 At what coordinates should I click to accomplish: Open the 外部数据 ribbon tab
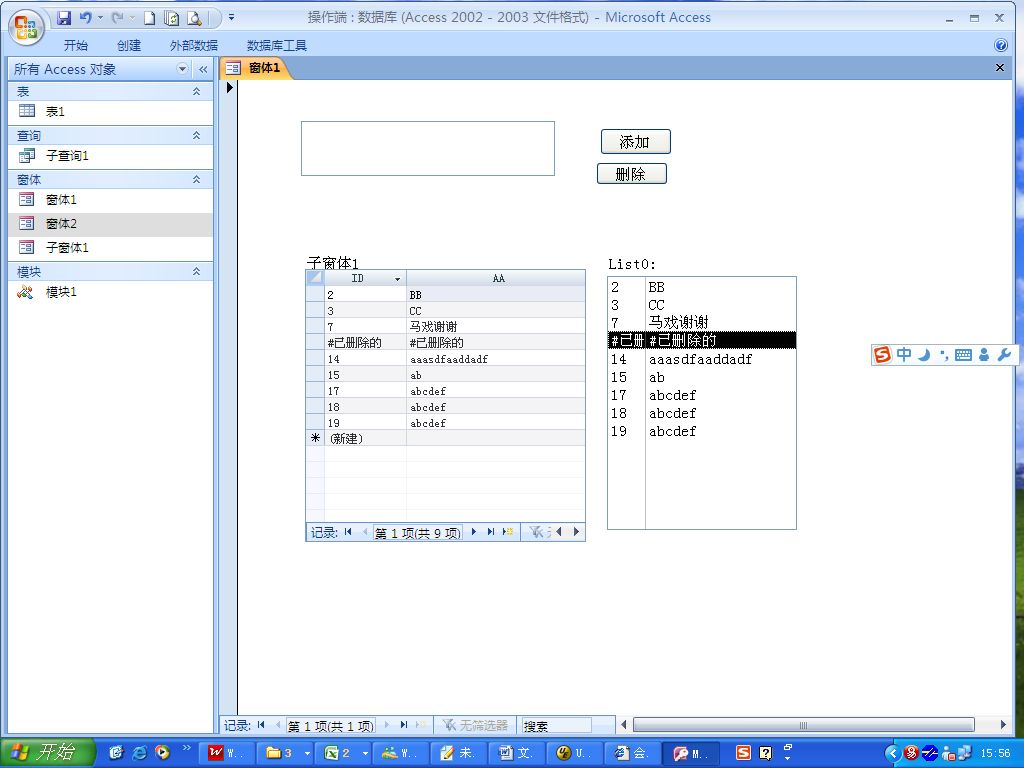(193, 45)
